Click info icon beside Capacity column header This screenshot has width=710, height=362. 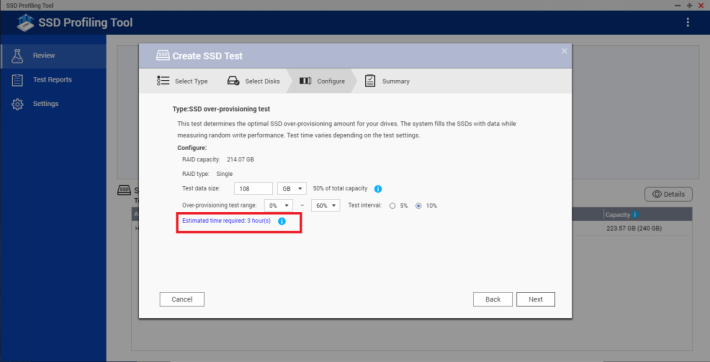pos(634,215)
